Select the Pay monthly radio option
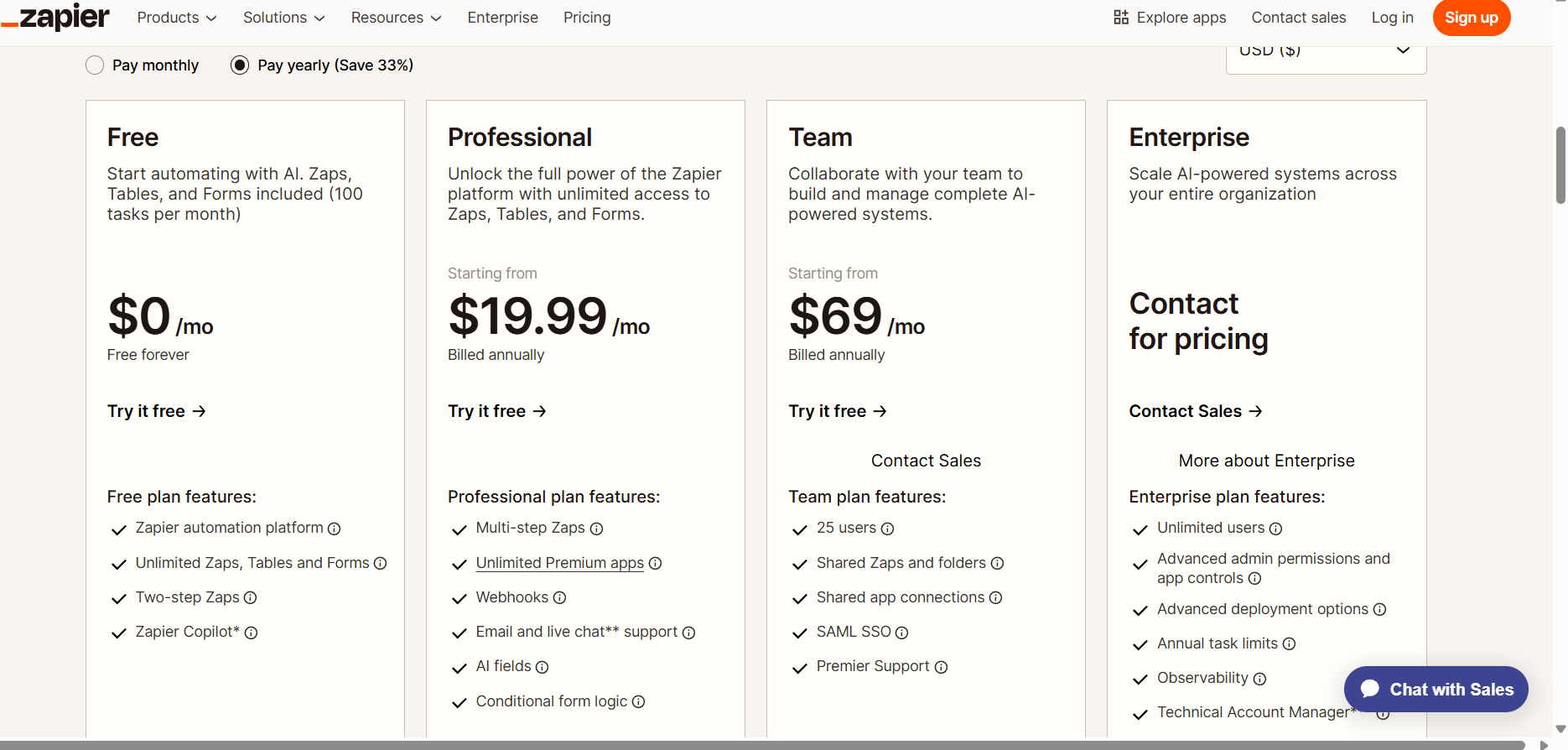Viewport: 1568px width, 750px height. coord(95,65)
